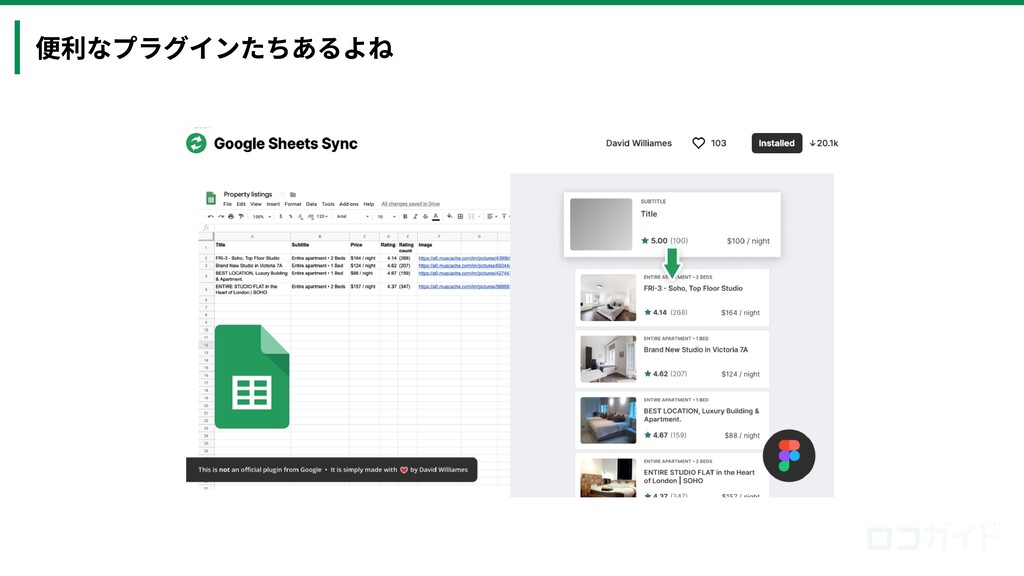Click the 5.00 star rating in template card

pyautogui.click(x=654, y=240)
